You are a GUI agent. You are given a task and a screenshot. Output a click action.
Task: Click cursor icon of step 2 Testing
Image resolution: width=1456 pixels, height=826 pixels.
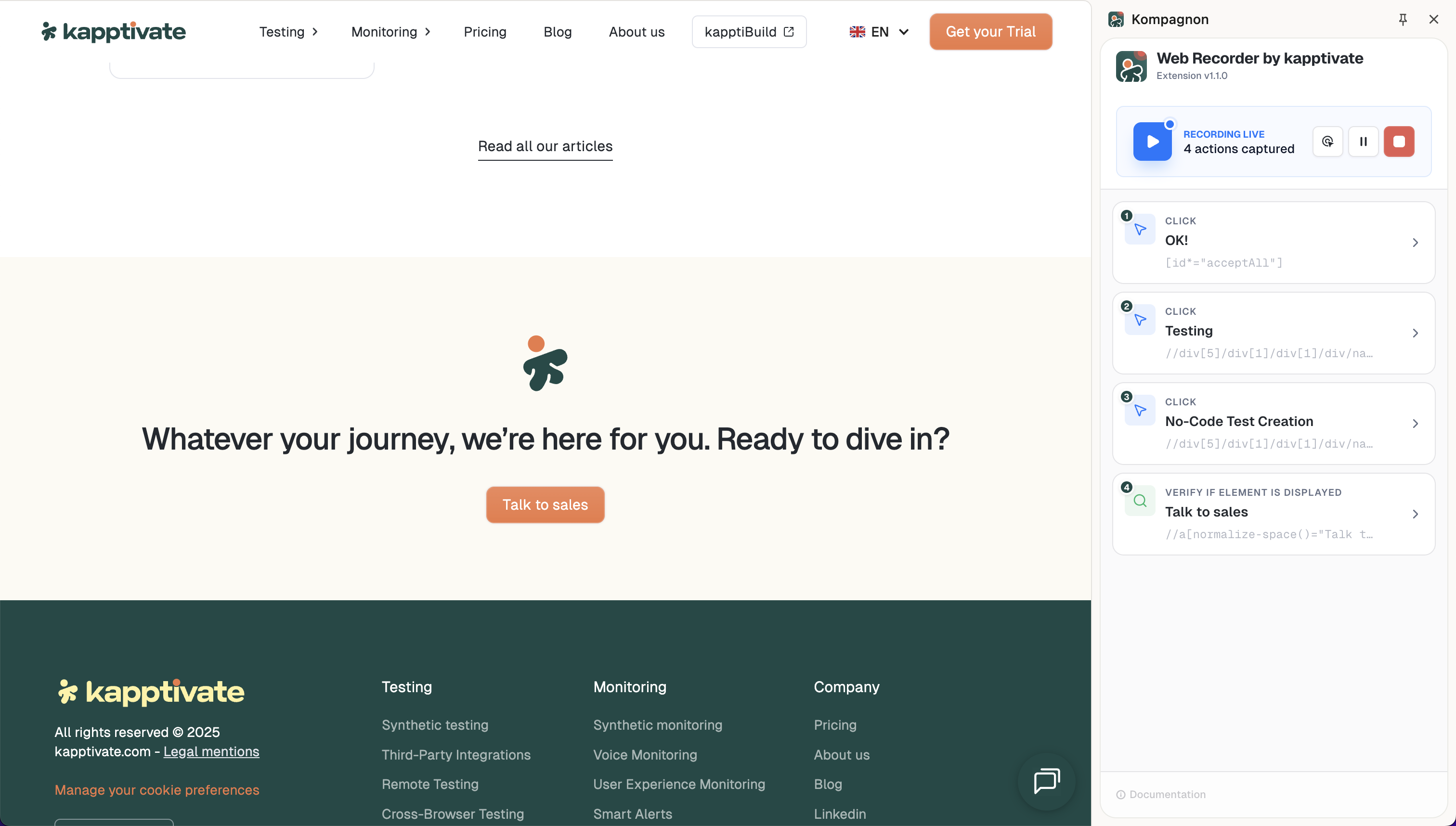pos(1140,320)
